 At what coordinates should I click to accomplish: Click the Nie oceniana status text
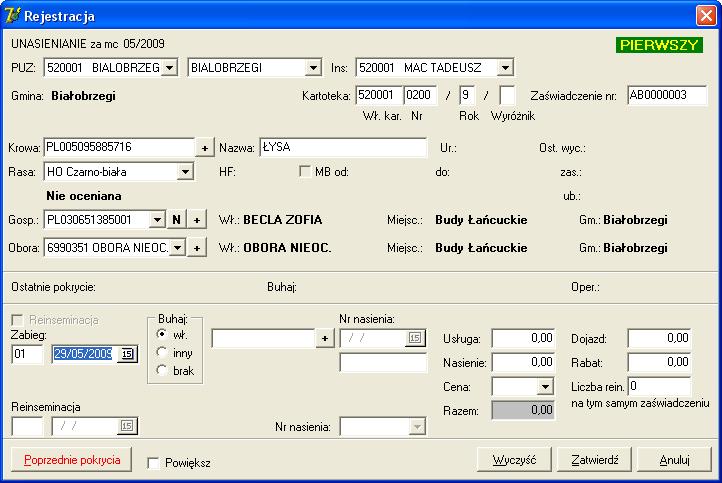pyautogui.click(x=84, y=196)
